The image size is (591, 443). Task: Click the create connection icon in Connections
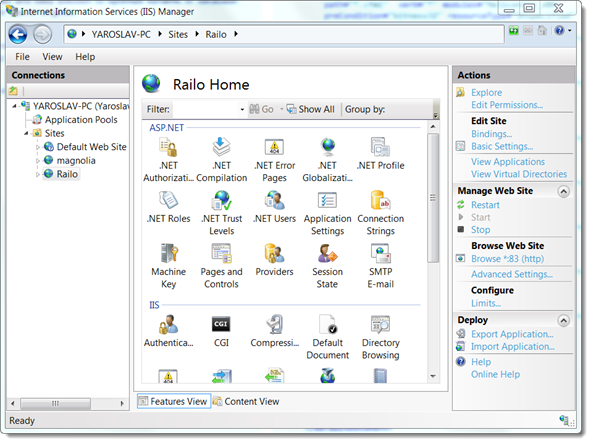click(14, 90)
